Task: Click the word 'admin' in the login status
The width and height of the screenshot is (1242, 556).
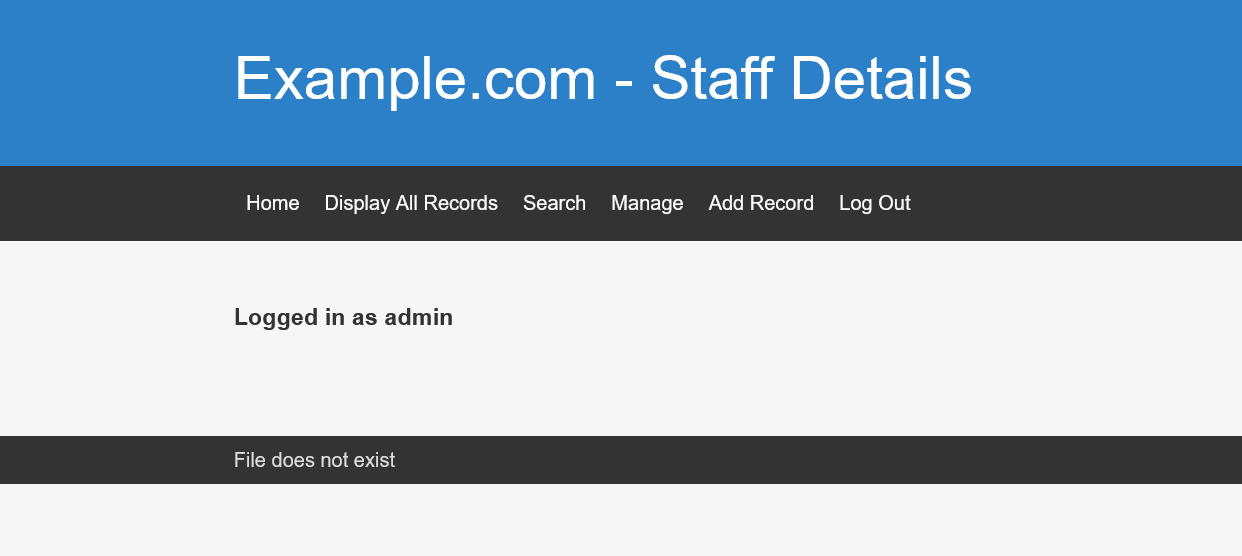Action: click(x=419, y=317)
